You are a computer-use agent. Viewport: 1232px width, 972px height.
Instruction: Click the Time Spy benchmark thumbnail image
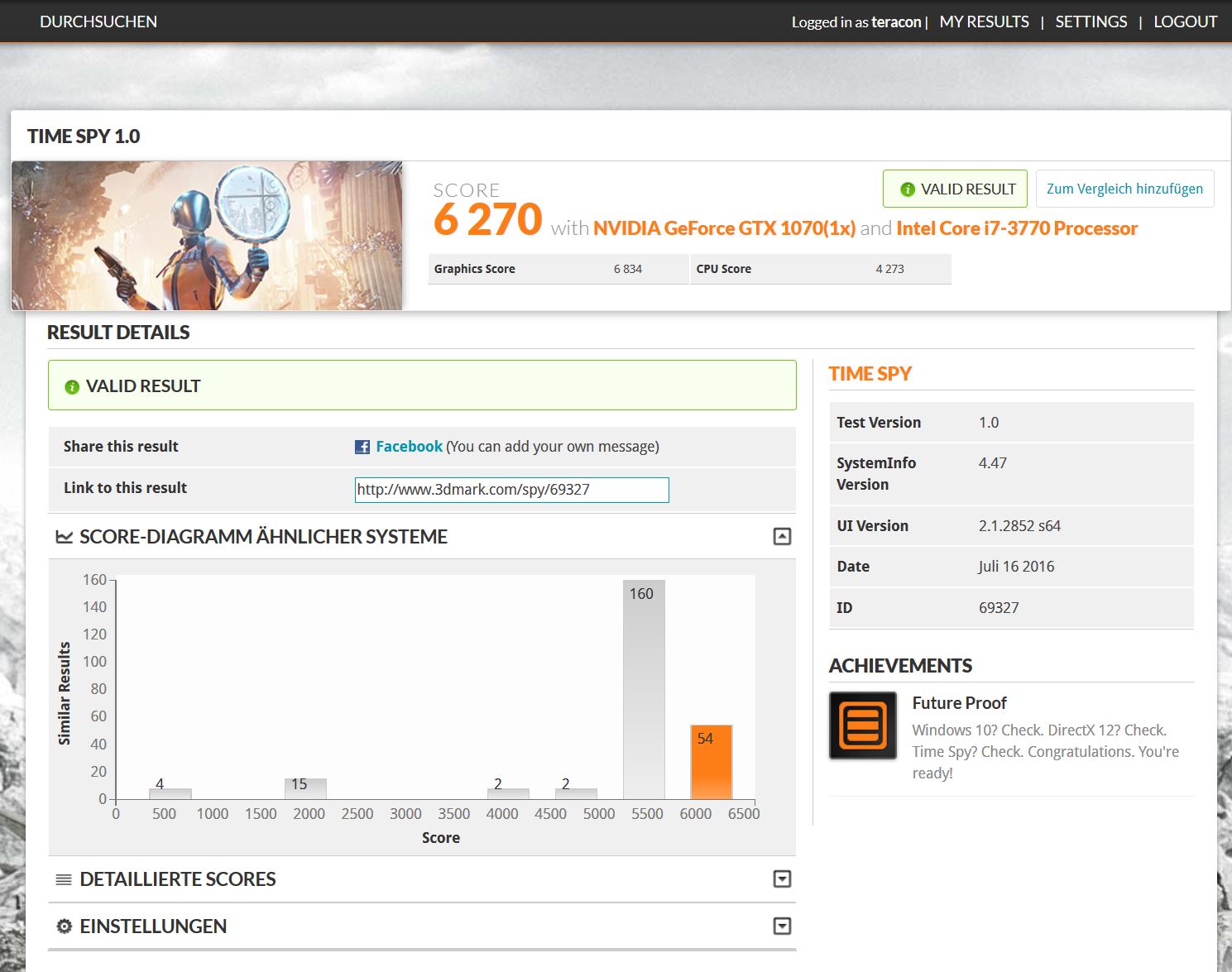(207, 236)
